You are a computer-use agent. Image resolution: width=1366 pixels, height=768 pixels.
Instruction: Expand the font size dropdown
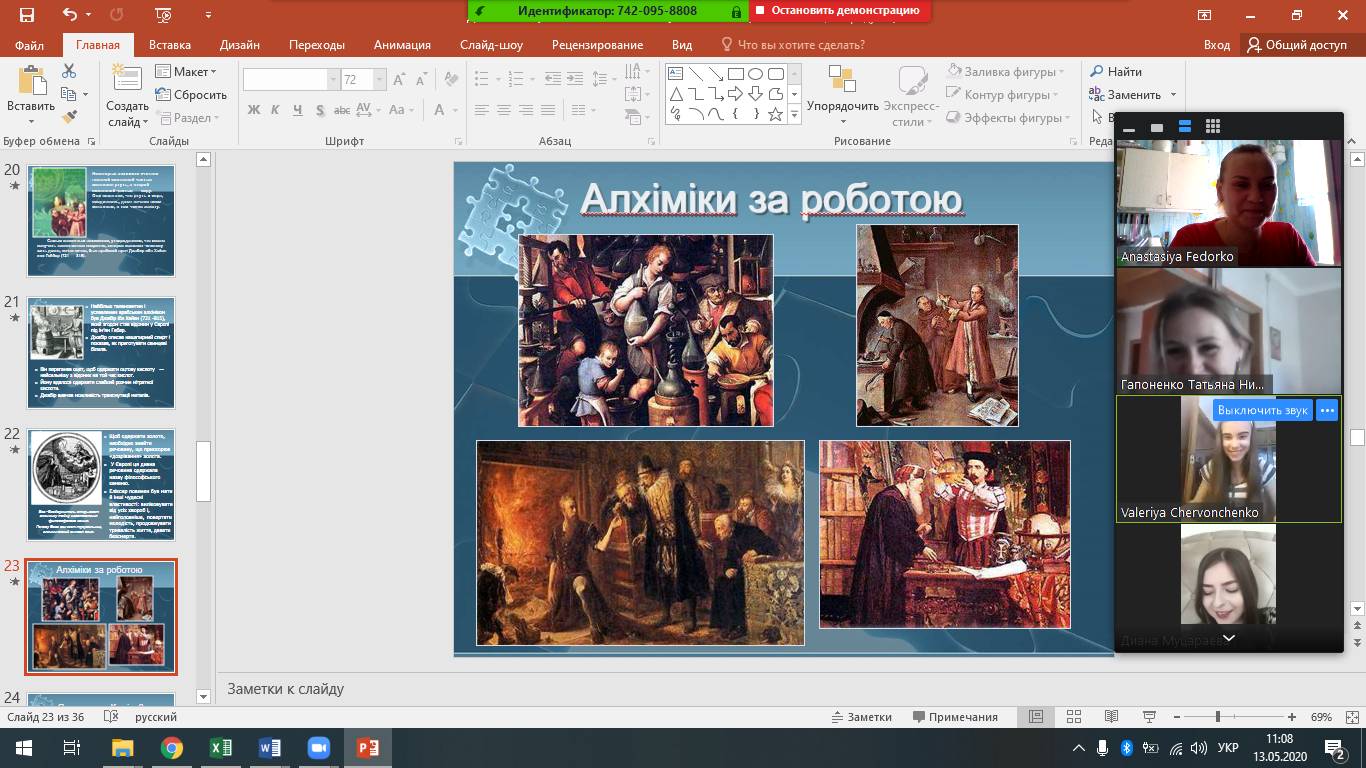(x=379, y=80)
